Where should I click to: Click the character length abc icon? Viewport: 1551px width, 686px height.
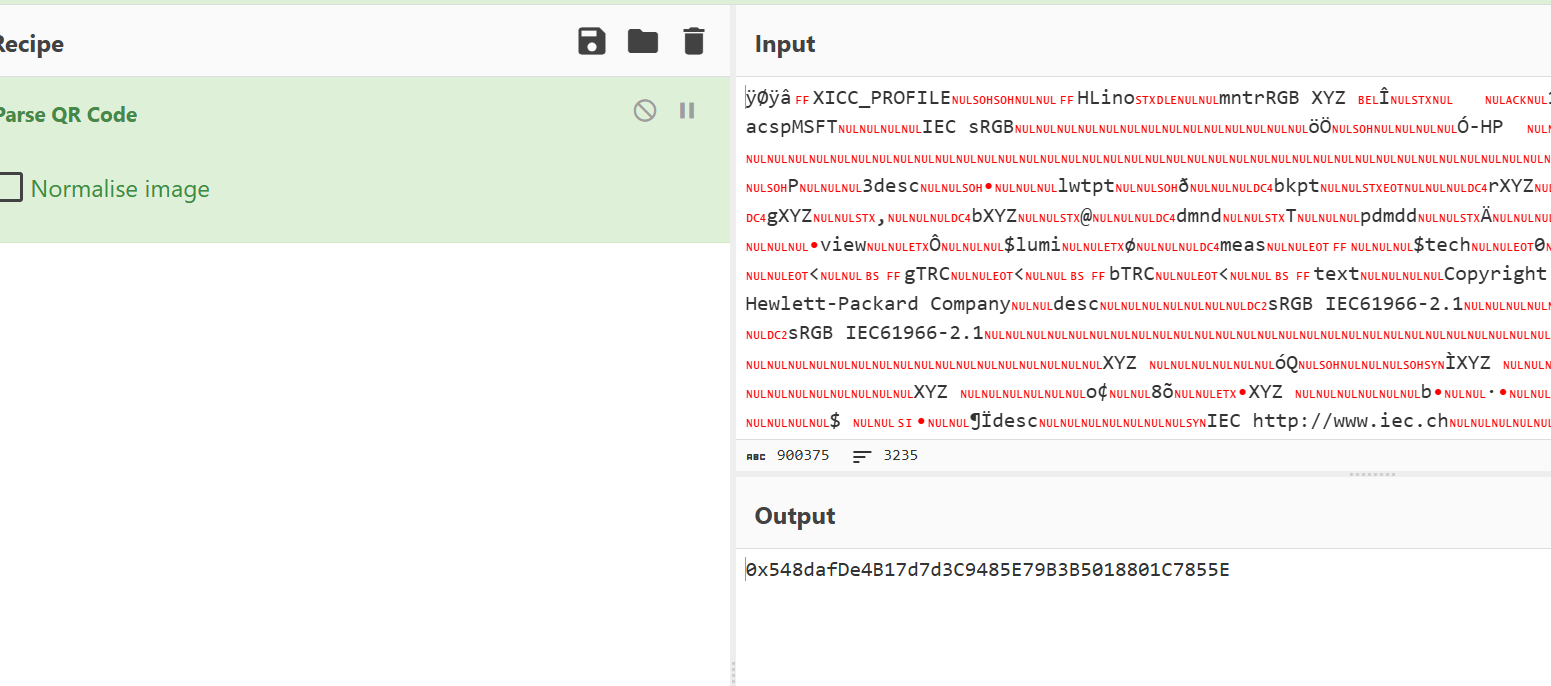click(x=756, y=456)
